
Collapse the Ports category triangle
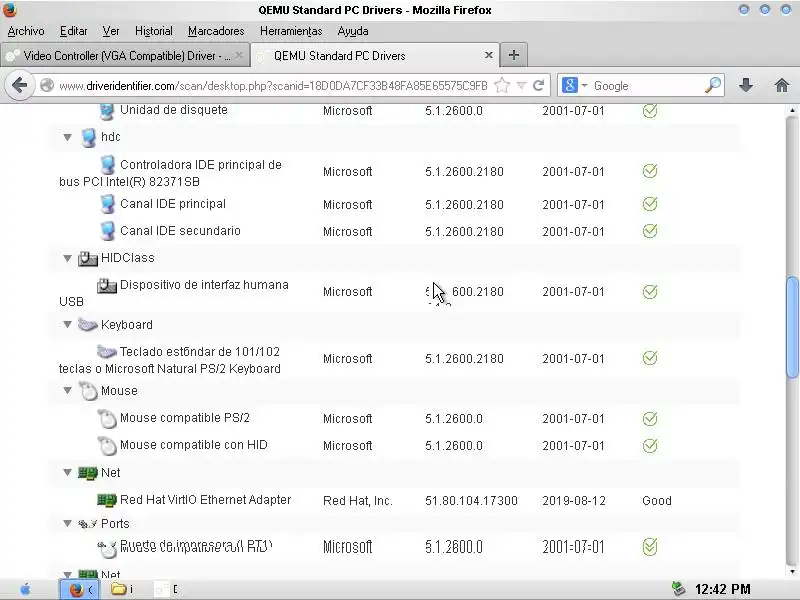pyautogui.click(x=67, y=523)
